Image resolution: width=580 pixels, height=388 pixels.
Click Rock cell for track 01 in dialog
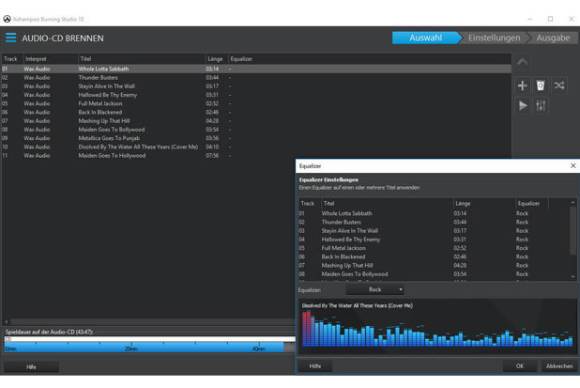click(522, 213)
